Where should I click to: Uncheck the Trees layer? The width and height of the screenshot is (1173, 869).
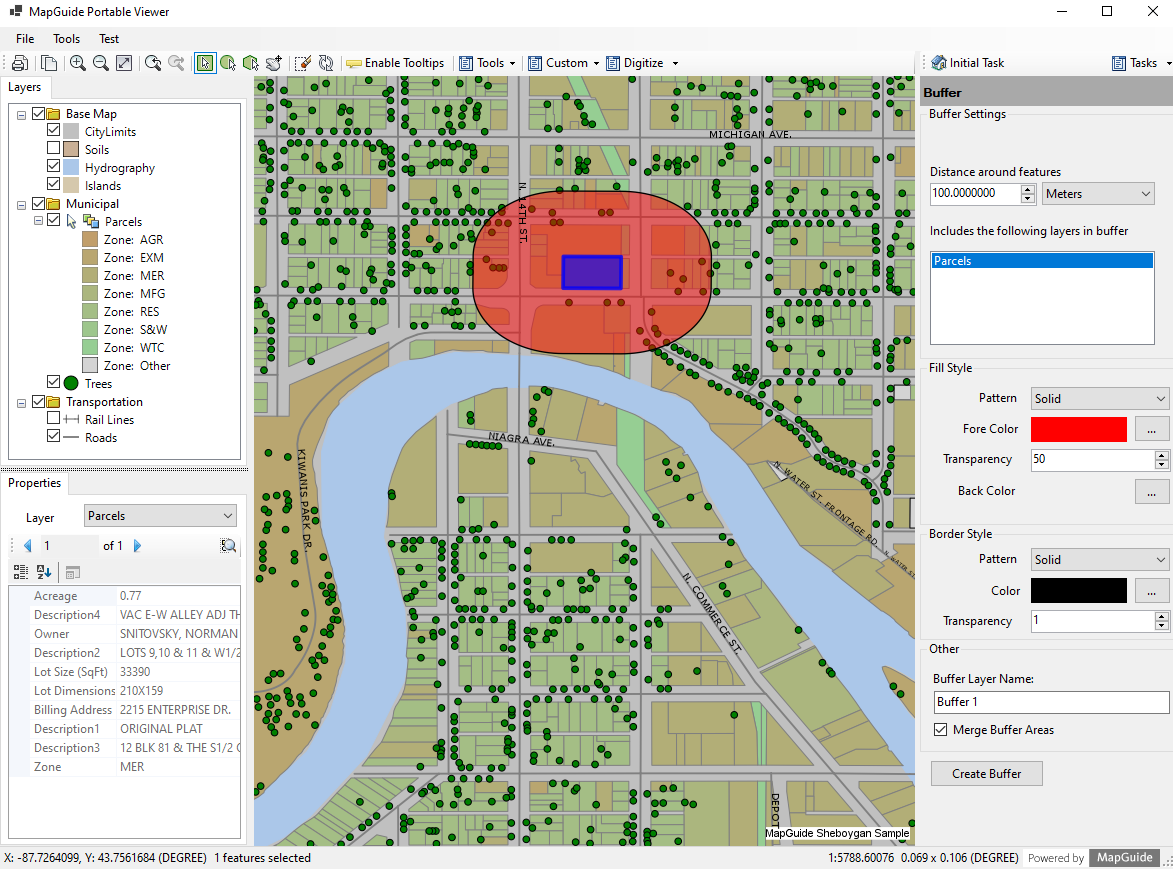54,382
